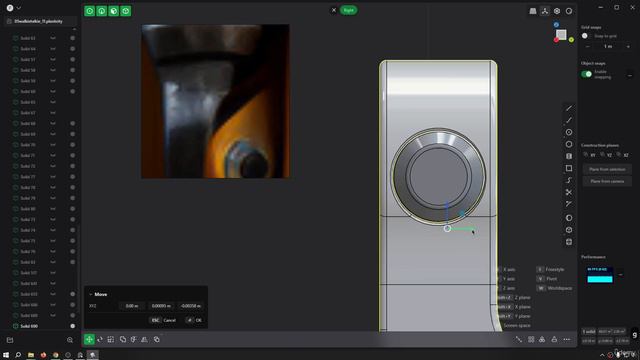Expand the chevron on Solid 68 row
640x360 pixels.
(x=53, y=123)
